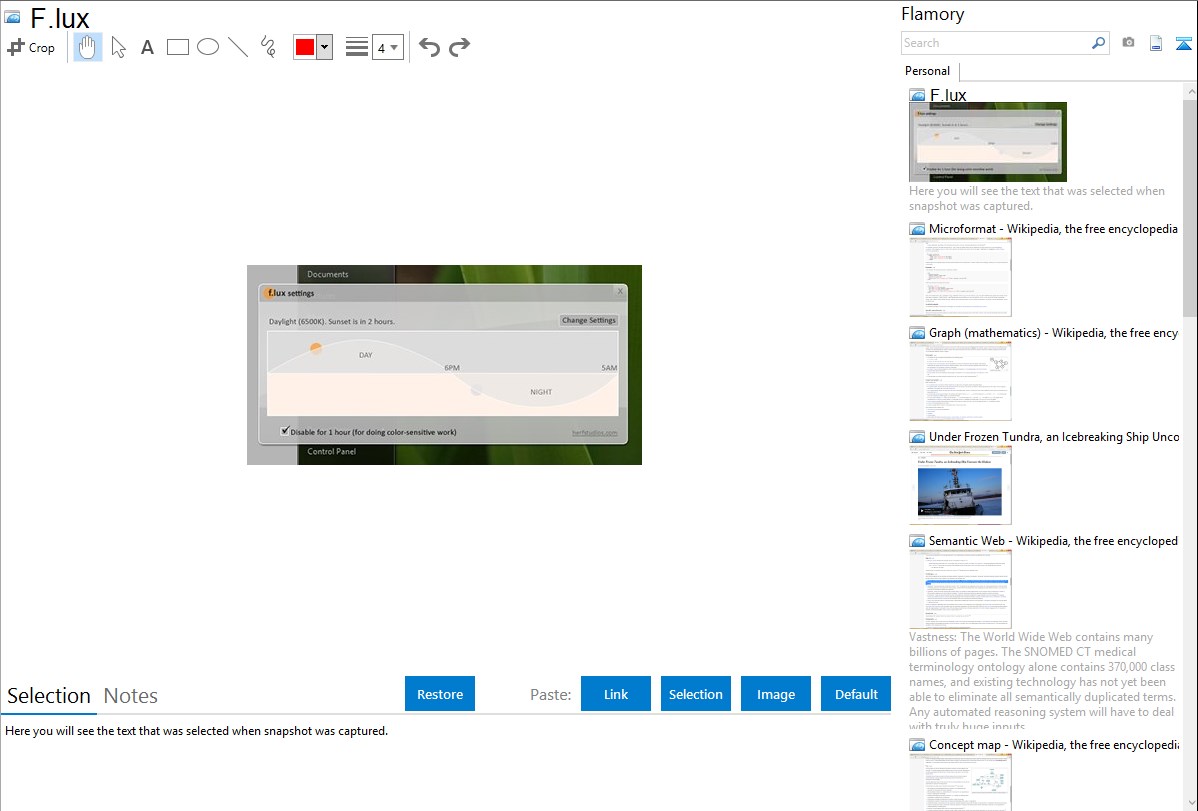Screen dimensions: 1198x811
Task: Click the Selection paste button
Action: point(696,694)
